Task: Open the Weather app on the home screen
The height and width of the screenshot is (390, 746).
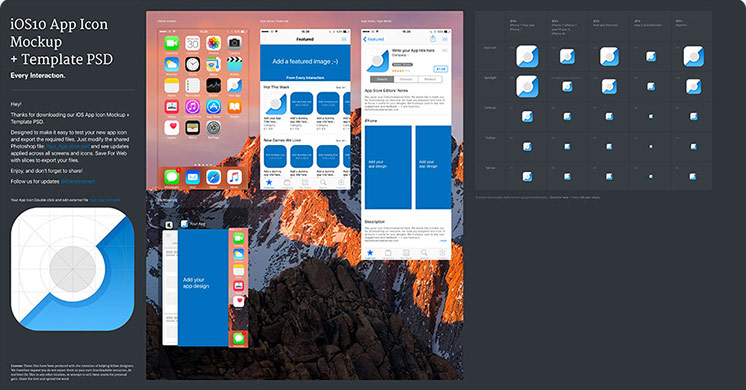Action: pos(171,65)
